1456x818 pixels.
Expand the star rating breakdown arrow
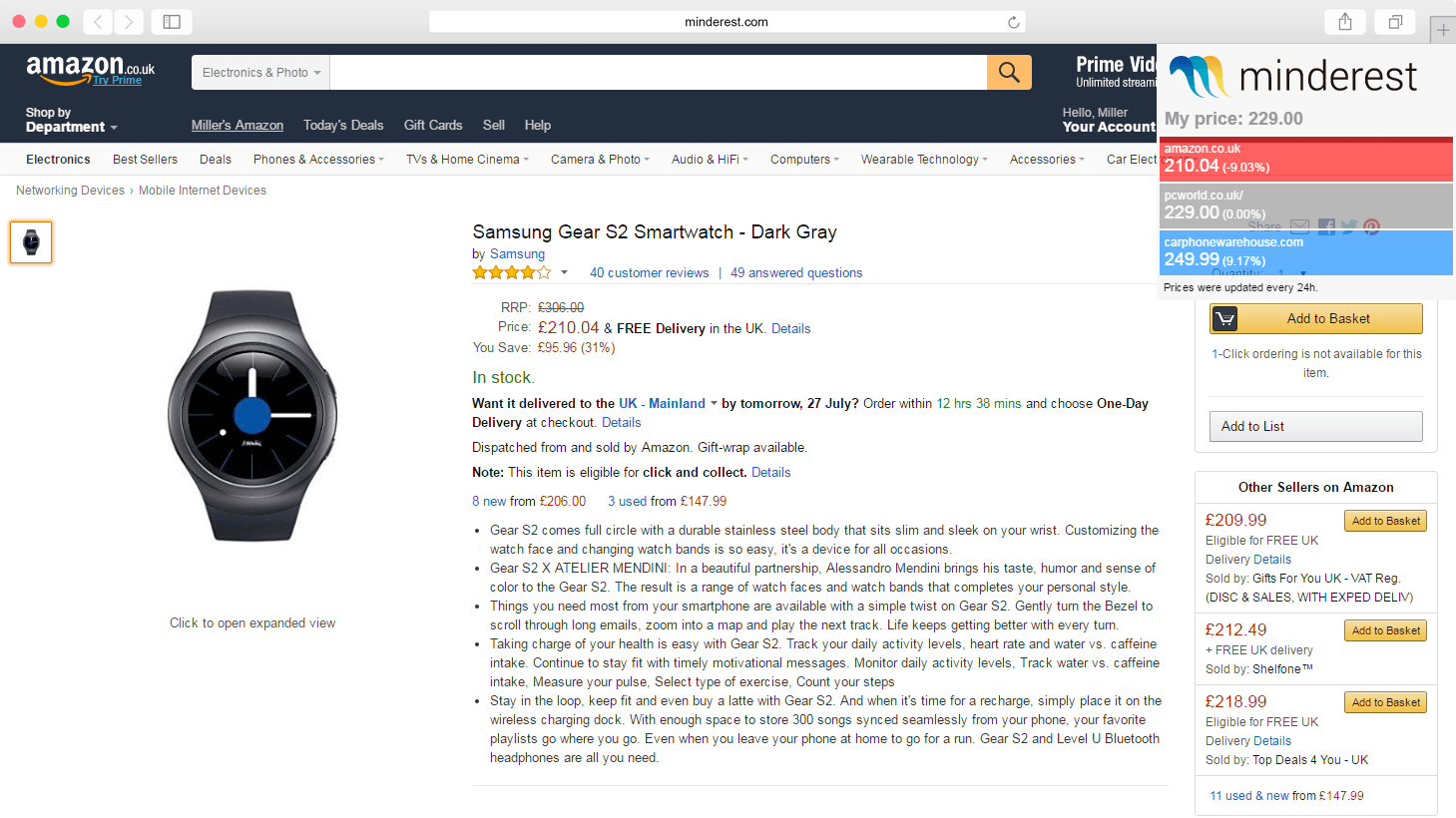(x=564, y=272)
